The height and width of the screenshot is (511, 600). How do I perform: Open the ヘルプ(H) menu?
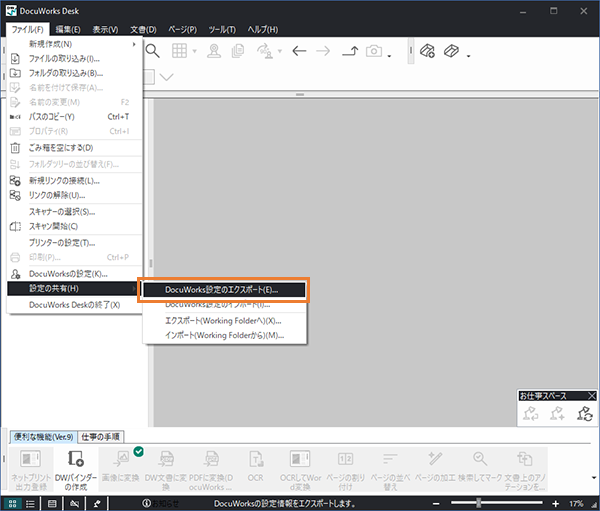click(x=262, y=29)
